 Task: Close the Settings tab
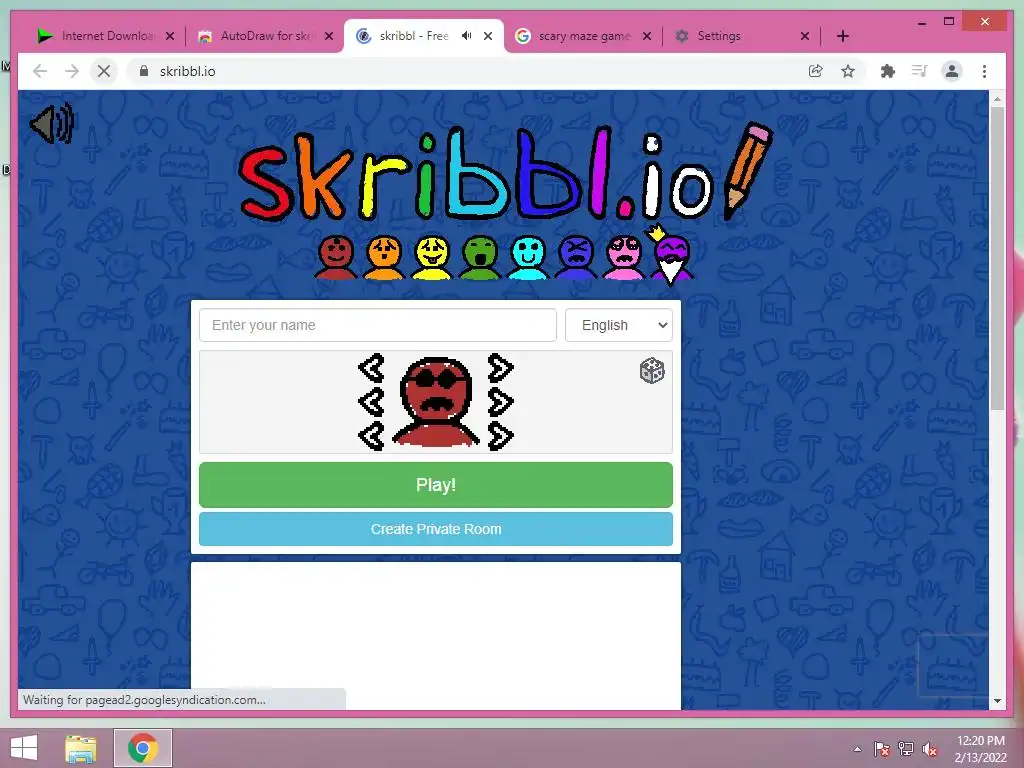(x=805, y=36)
